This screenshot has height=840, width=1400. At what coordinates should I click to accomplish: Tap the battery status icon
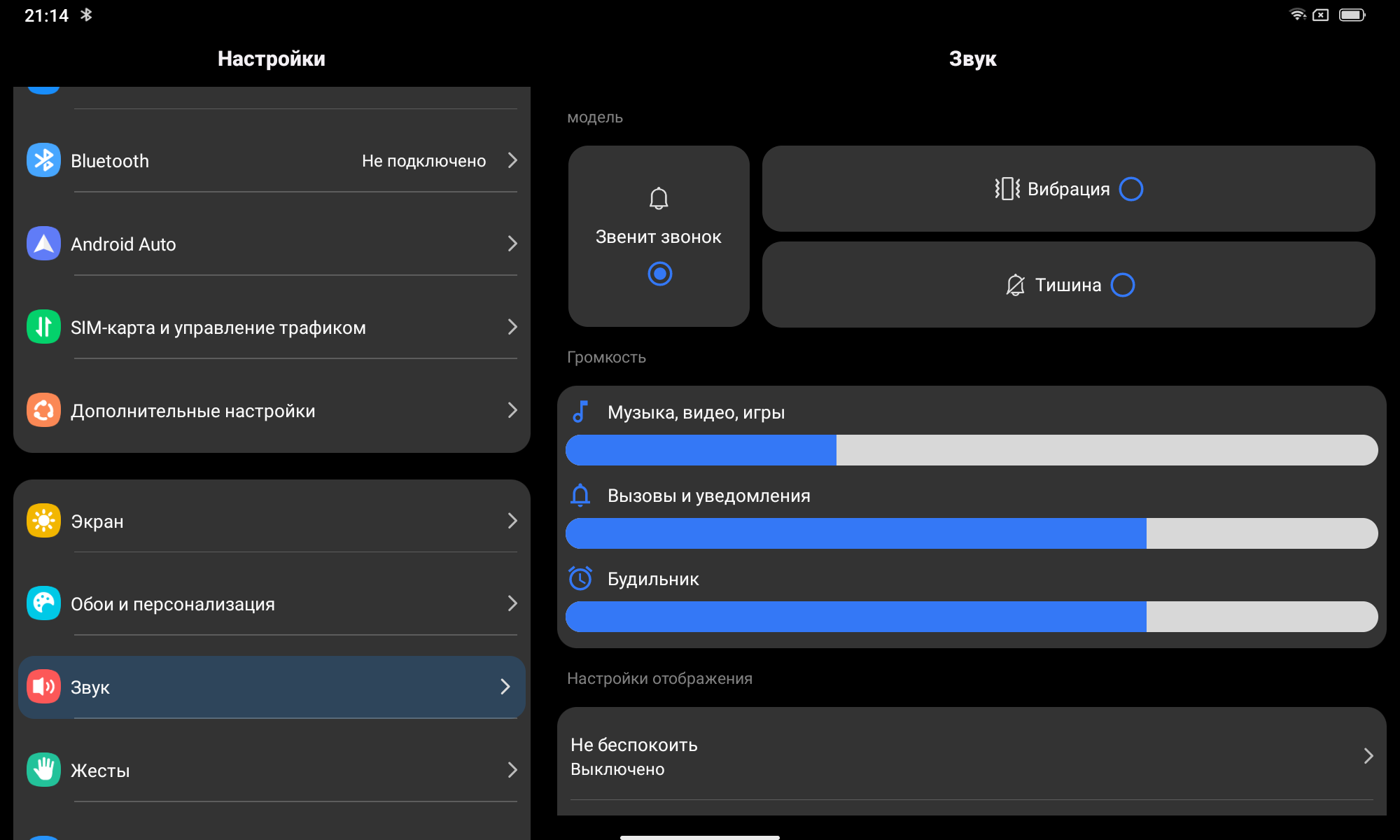tap(1352, 15)
